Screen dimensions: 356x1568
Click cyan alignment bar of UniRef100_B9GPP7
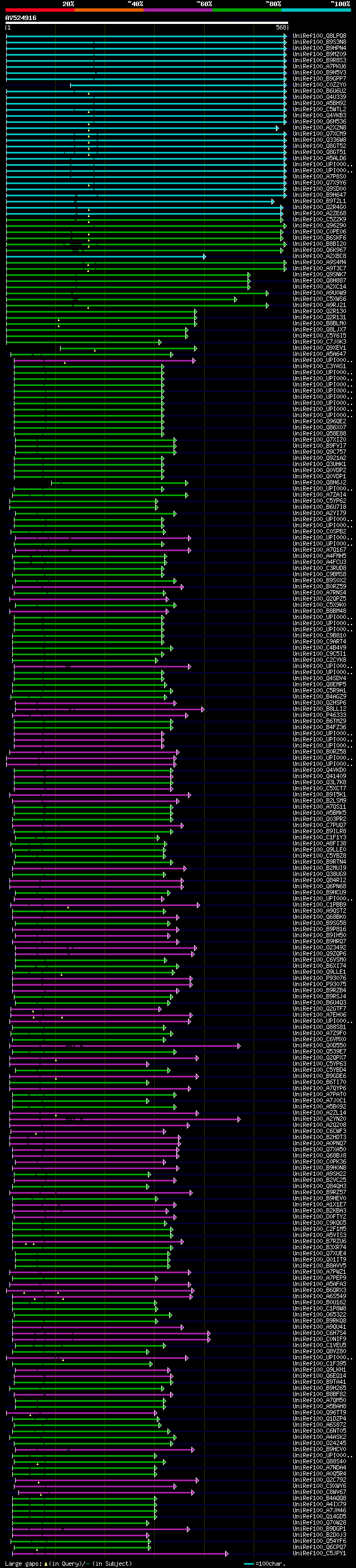[146, 78]
